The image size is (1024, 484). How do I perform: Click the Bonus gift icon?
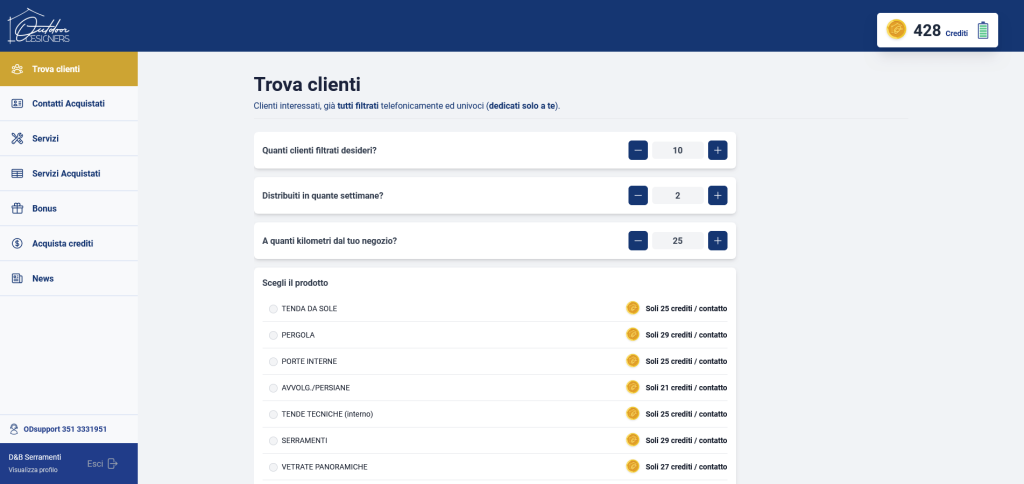coord(18,208)
